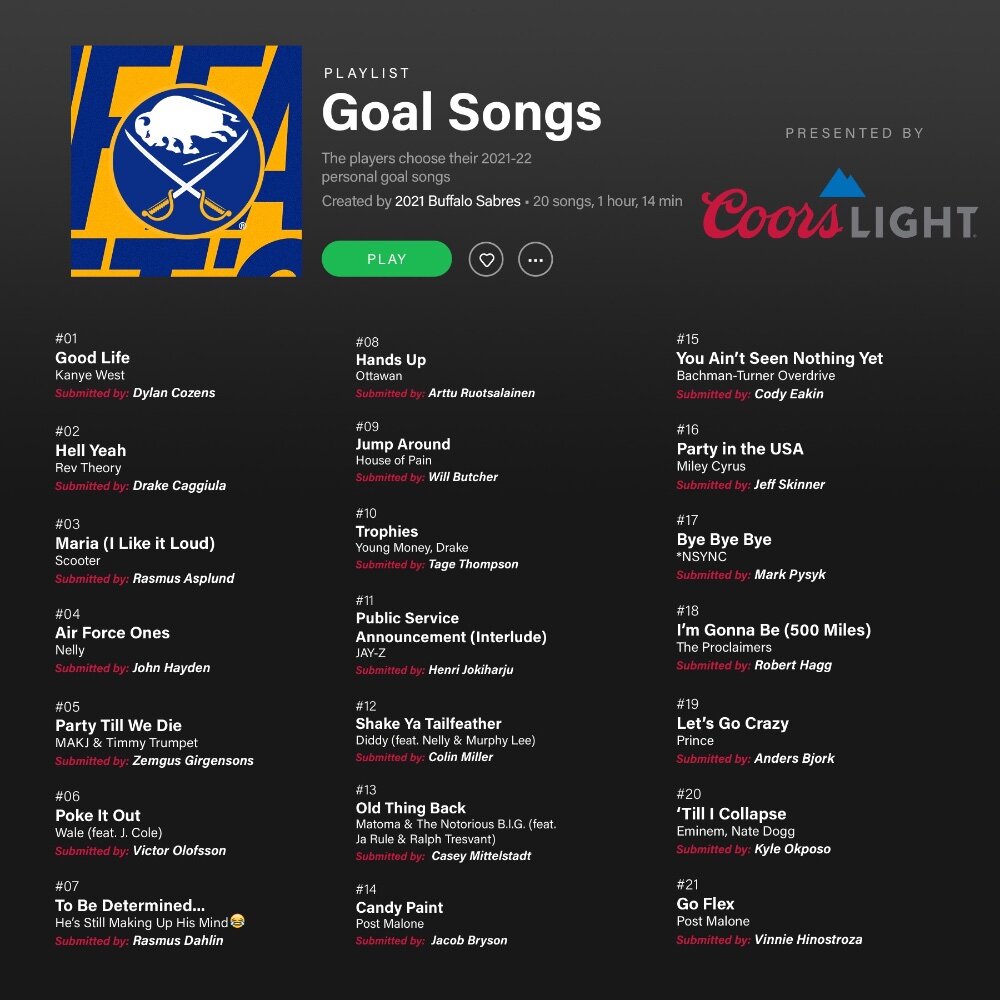Click the green PLAY button
This screenshot has width=1000, height=1000.
click(x=386, y=259)
